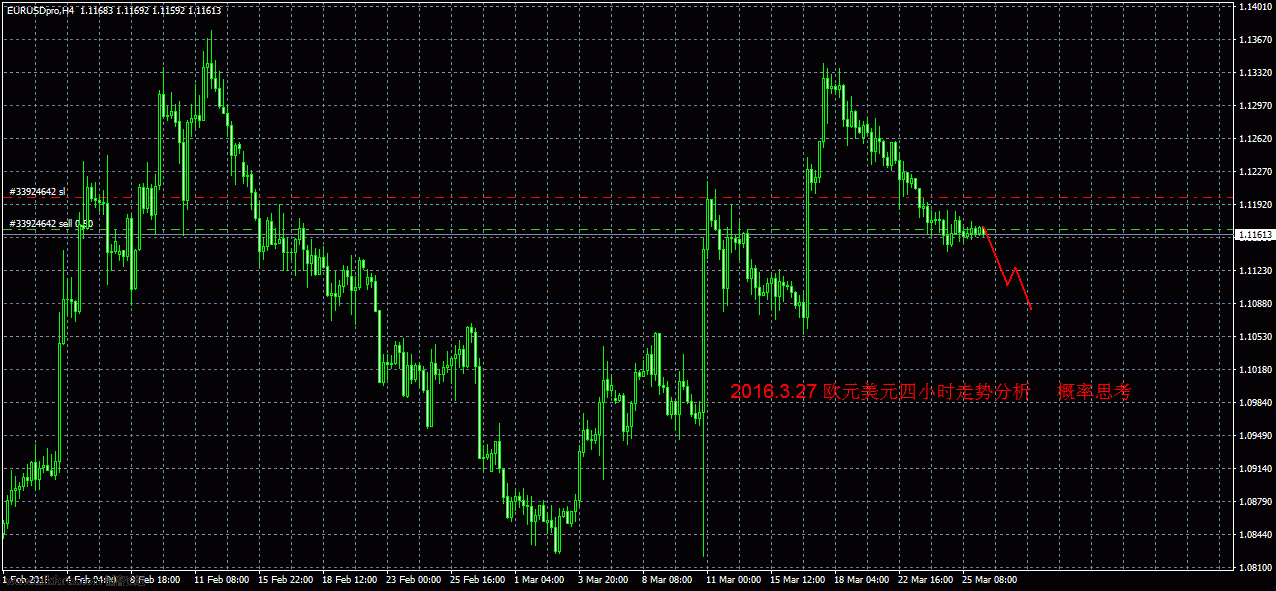The width and height of the screenshot is (1276, 591).
Task: Click price axis label 1.09840
Action: click(x=1257, y=403)
